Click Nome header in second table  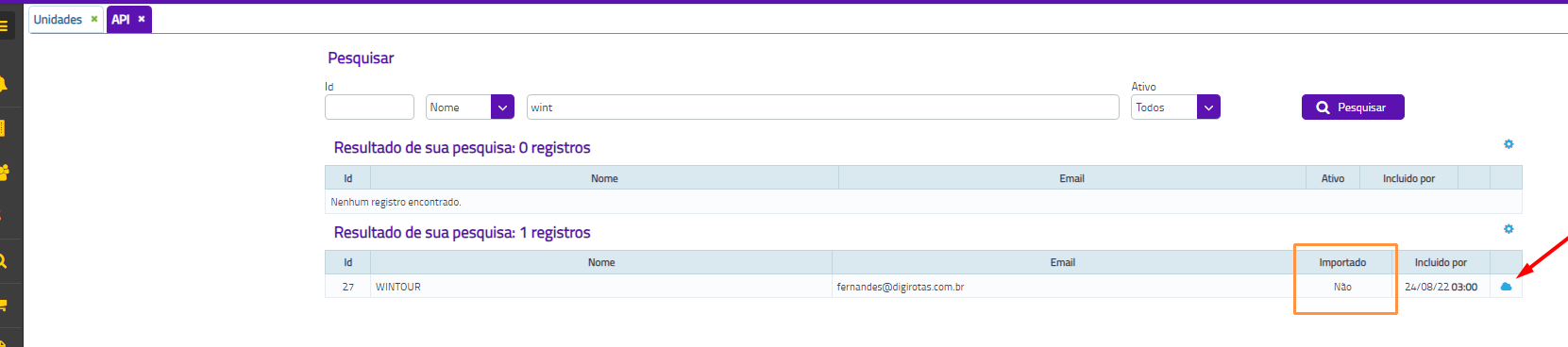(601, 262)
